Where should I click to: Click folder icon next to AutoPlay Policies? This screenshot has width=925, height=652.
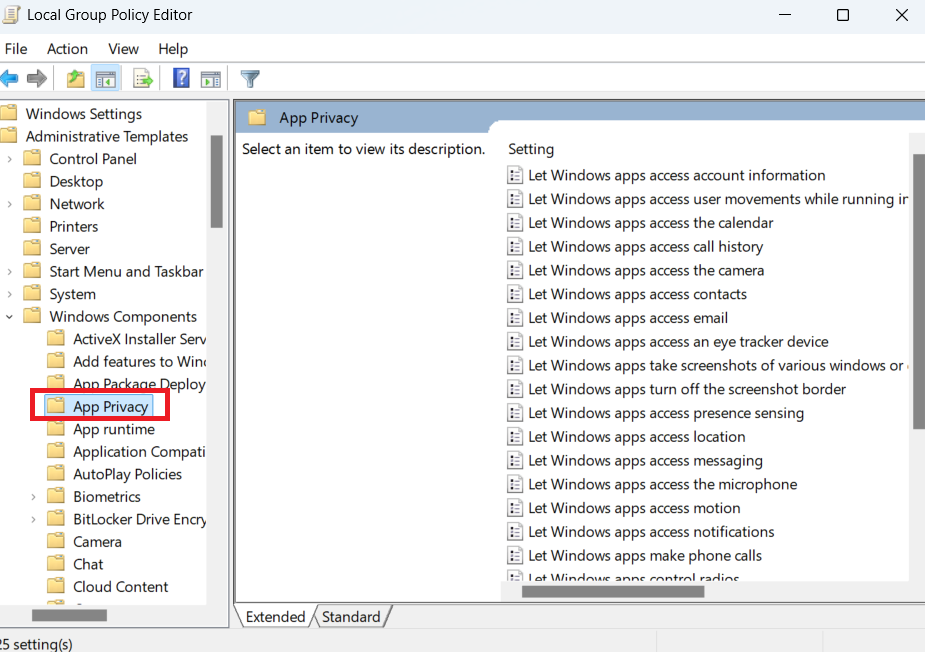(x=56, y=473)
